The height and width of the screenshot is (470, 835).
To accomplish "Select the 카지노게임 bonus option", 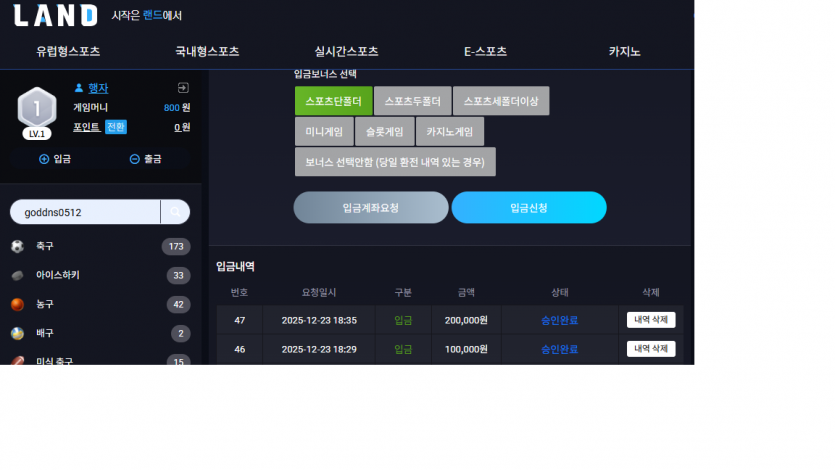I will coord(449,131).
